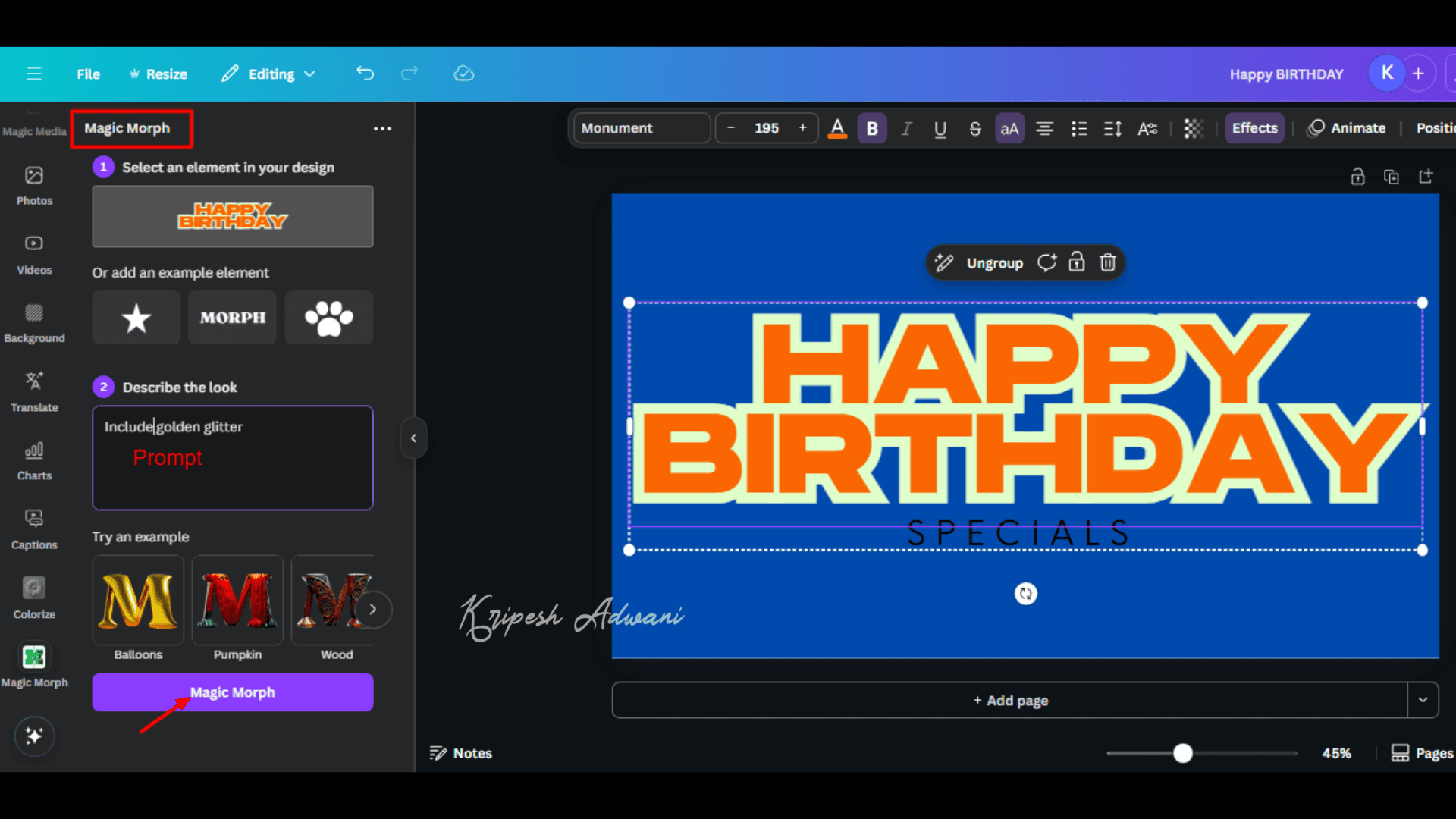Open the File menu

[x=88, y=74]
